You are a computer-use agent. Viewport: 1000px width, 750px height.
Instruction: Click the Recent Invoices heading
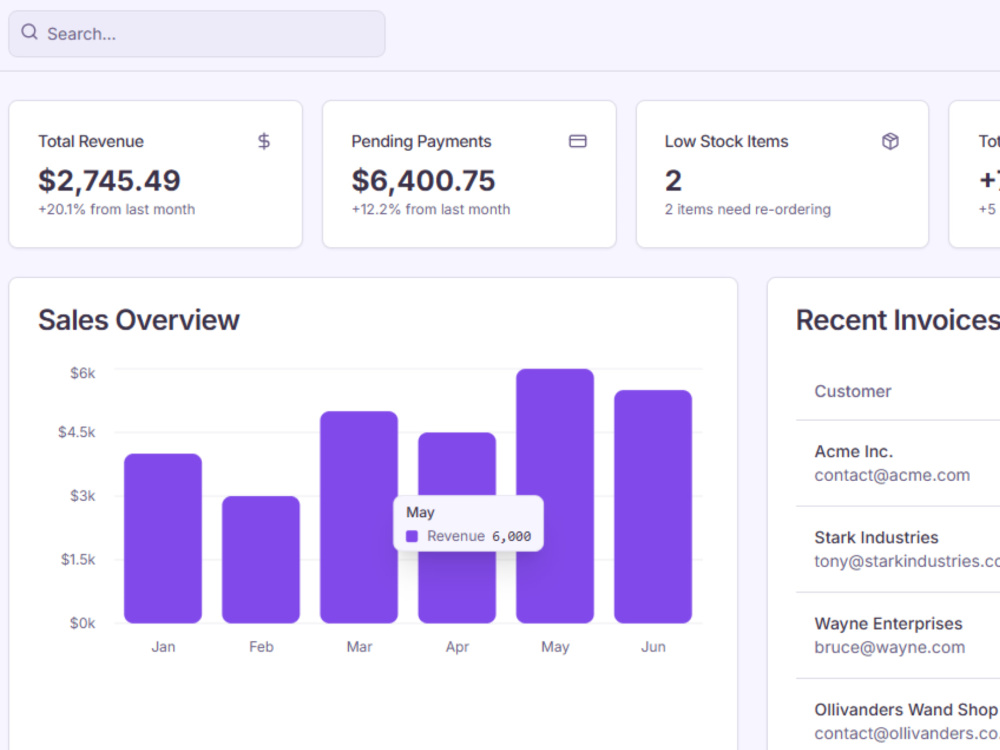coord(898,320)
